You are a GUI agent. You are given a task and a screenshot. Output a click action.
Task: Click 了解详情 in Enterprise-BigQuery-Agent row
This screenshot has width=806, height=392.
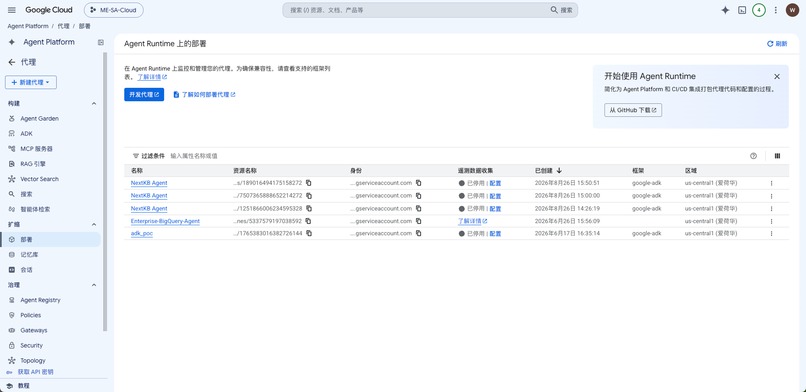pyautogui.click(x=472, y=221)
